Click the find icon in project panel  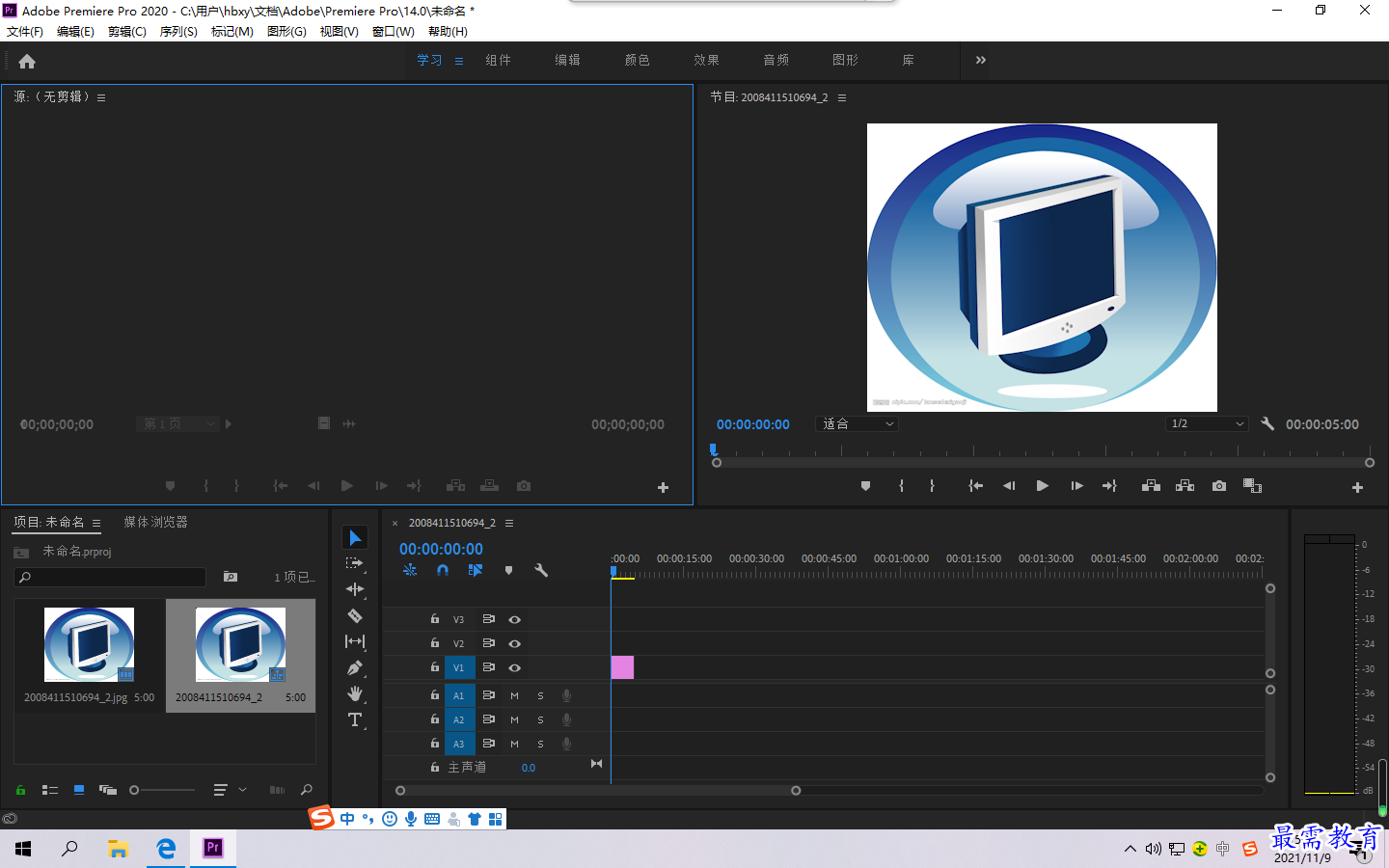click(x=307, y=790)
